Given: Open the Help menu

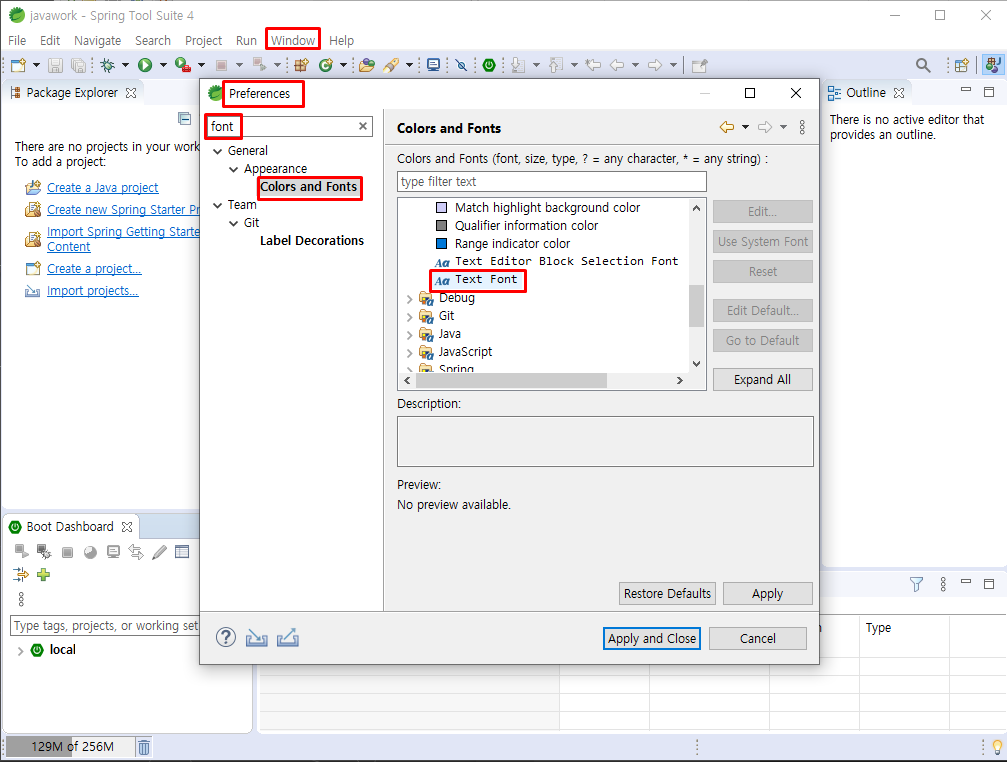Looking at the screenshot, I should (342, 40).
